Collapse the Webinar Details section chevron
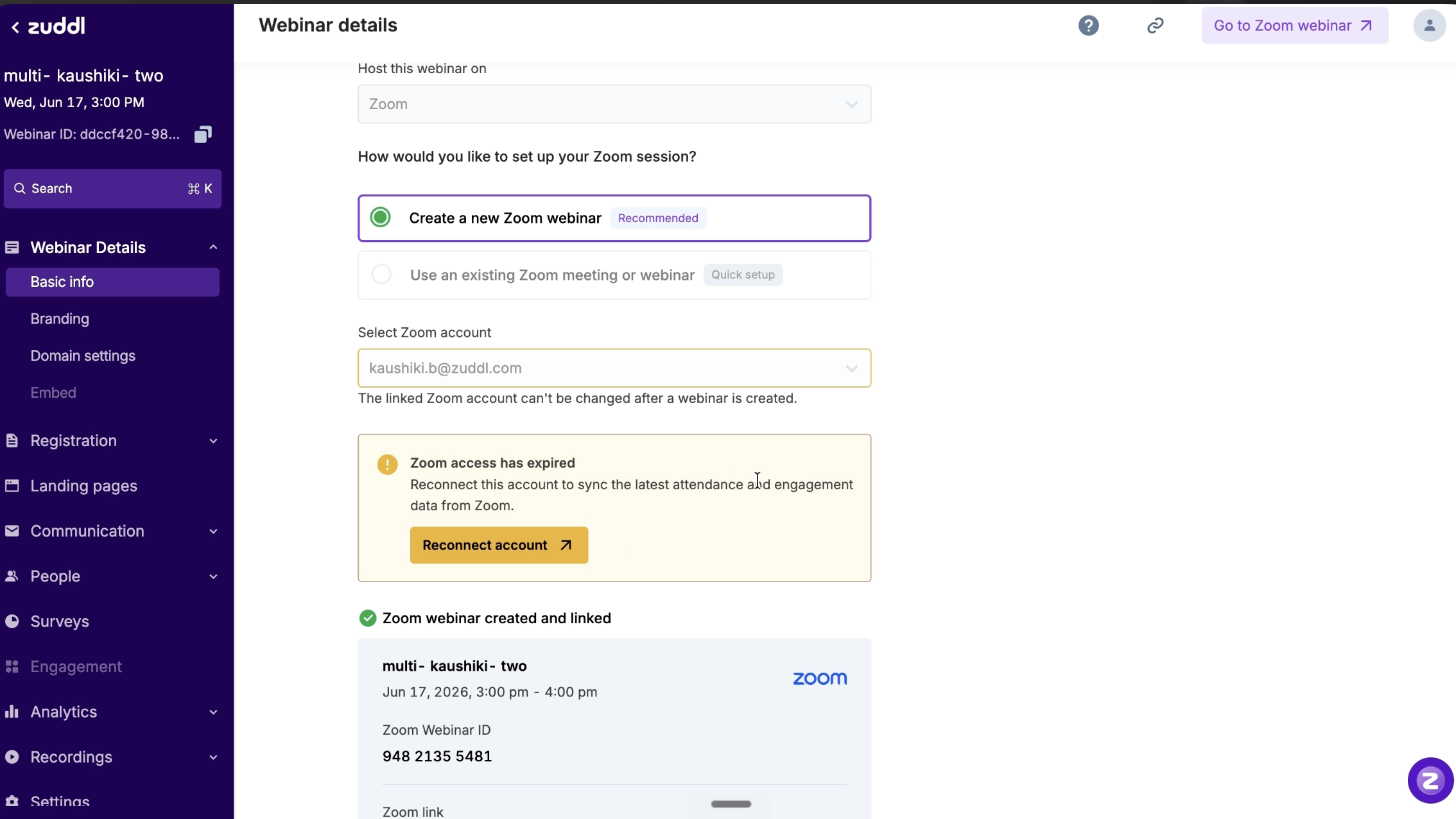 [213, 248]
